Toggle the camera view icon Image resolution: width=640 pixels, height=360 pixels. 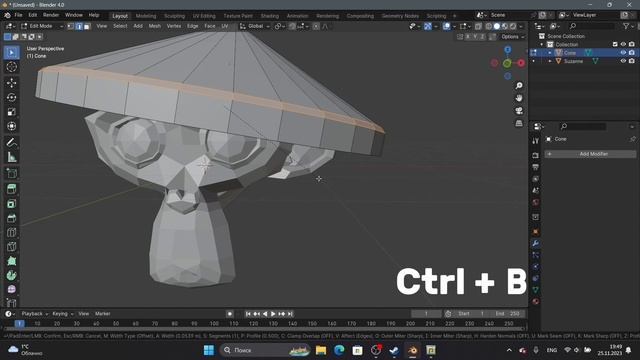coord(519,111)
